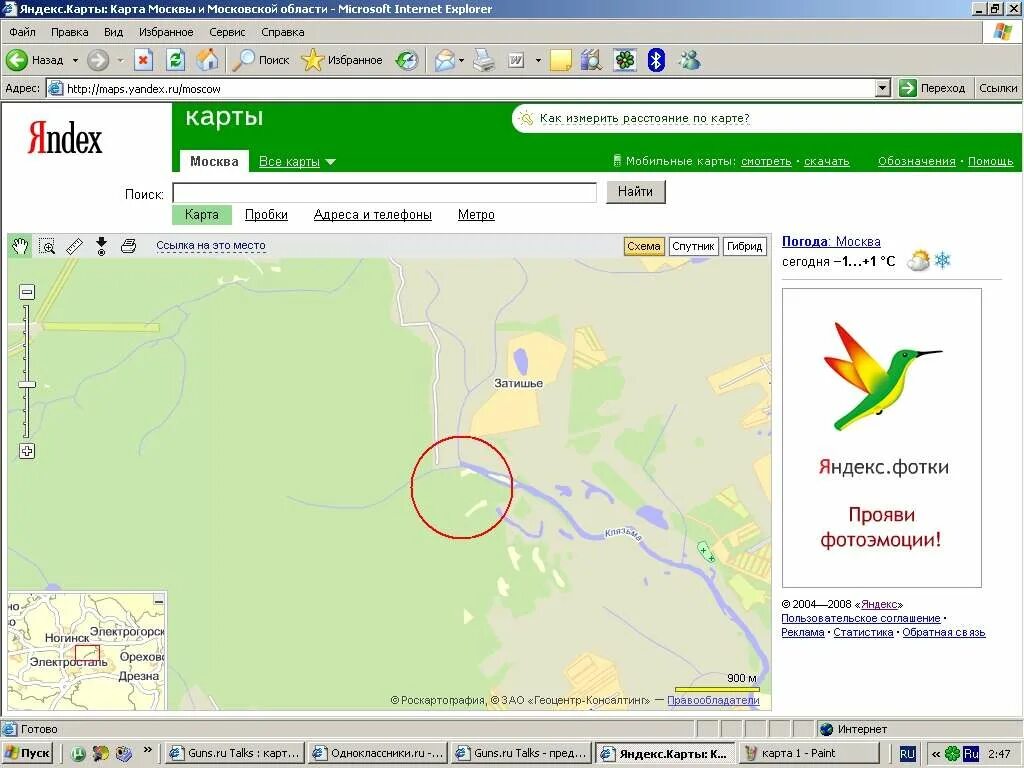This screenshot has width=1024, height=768.
Task: Open the Обозначения legend link
Action: (x=916, y=161)
